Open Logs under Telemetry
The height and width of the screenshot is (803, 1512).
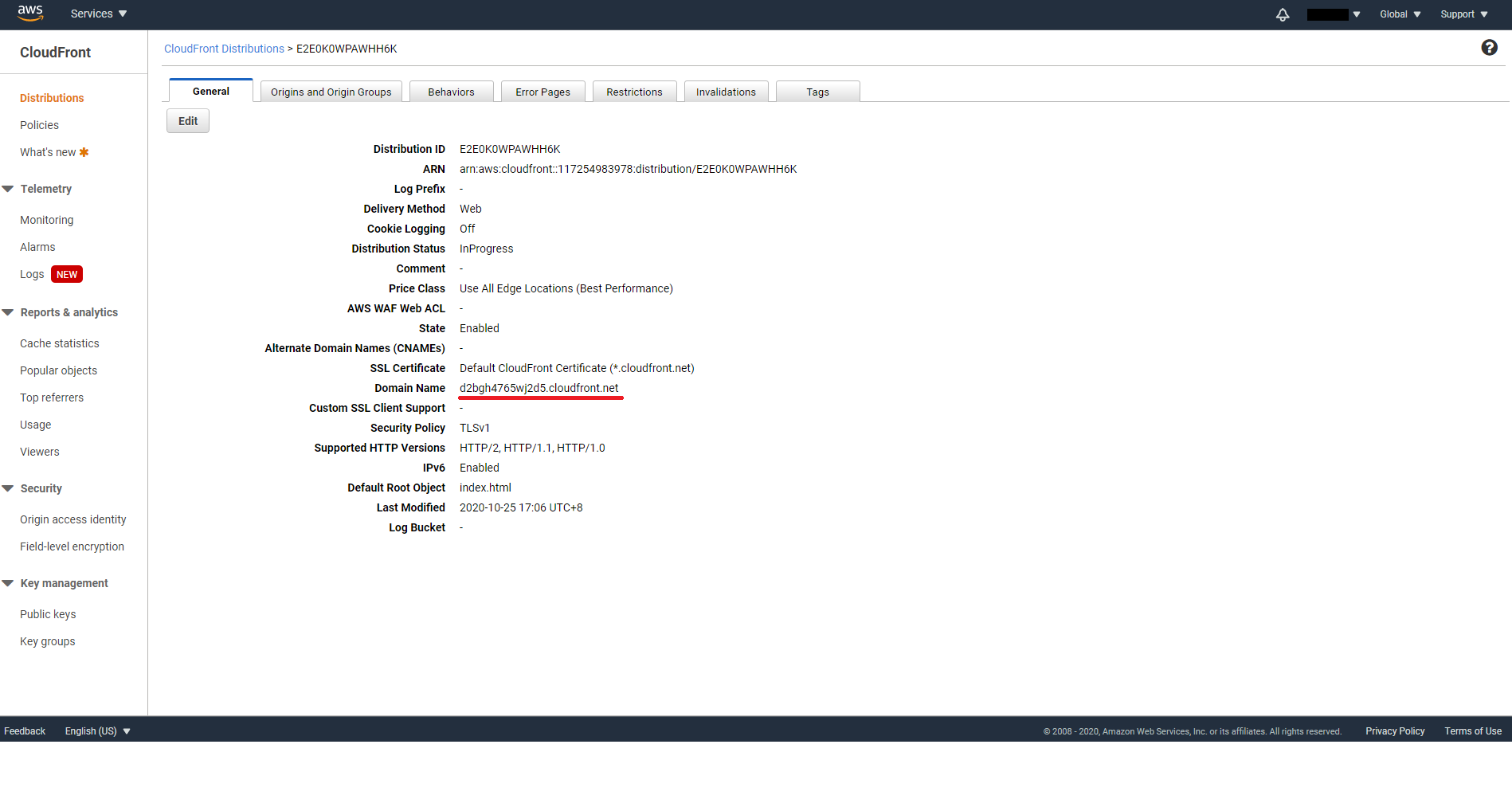[32, 274]
